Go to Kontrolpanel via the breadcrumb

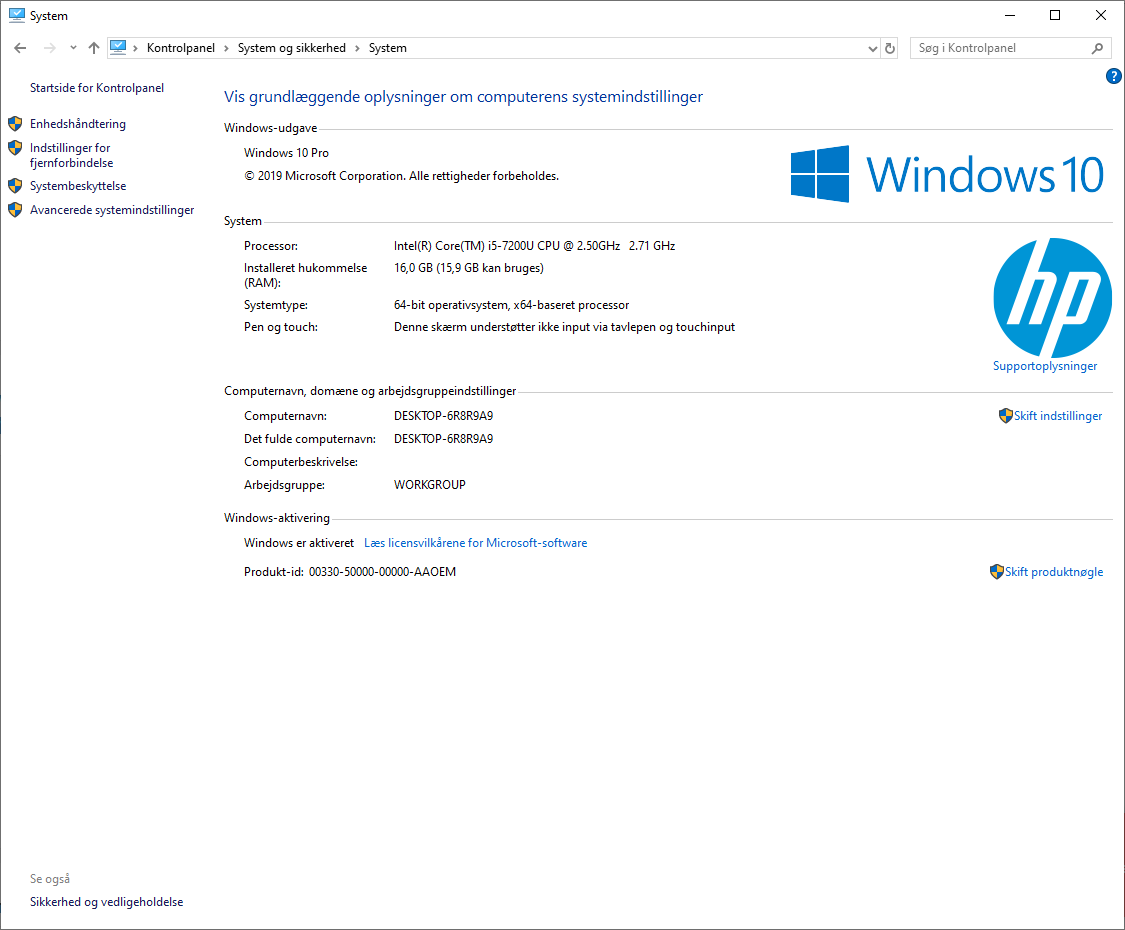[x=181, y=47]
